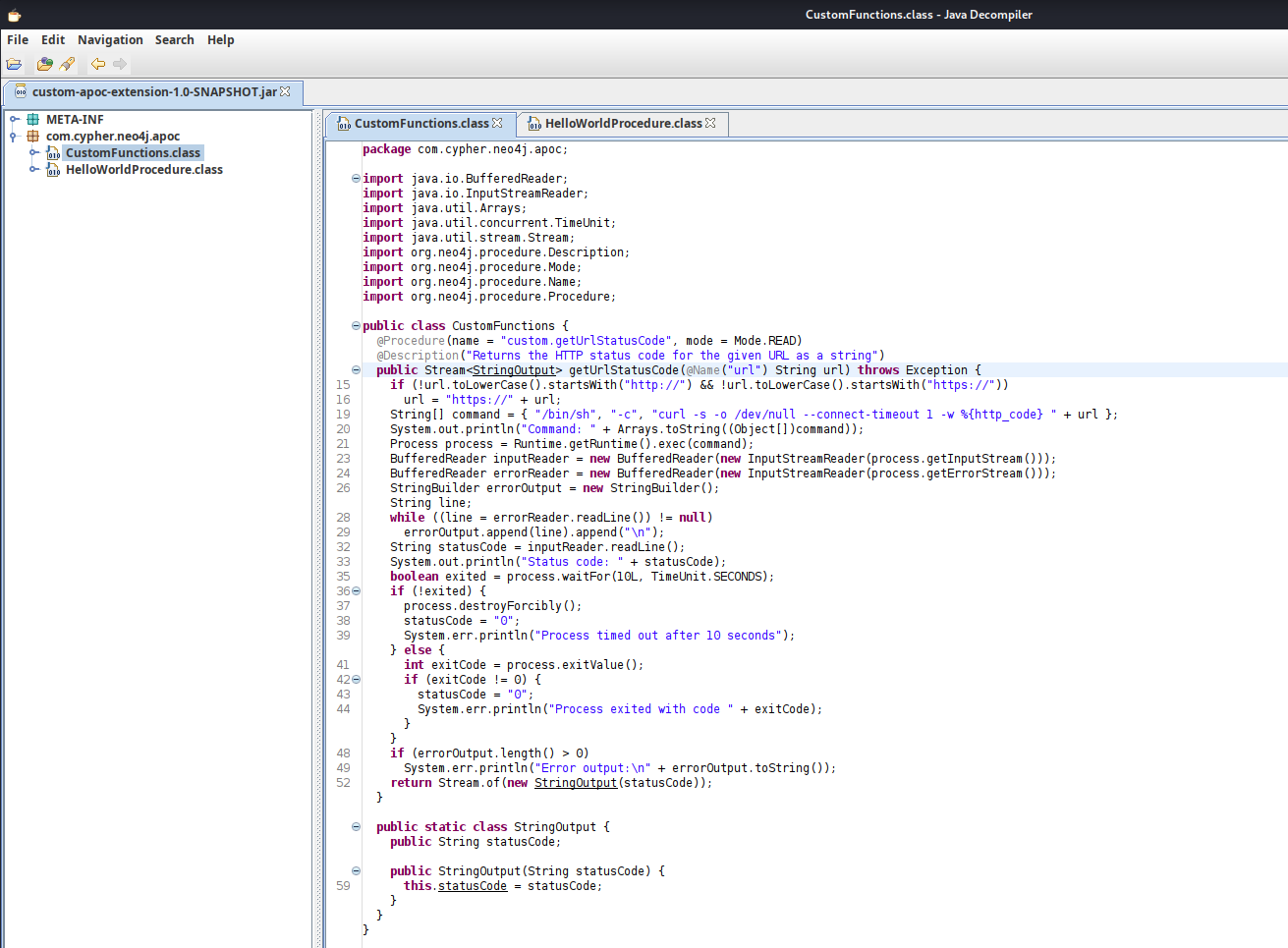
Task: Switch to the HelloWorldProcedure.class tab
Action: click(623, 124)
